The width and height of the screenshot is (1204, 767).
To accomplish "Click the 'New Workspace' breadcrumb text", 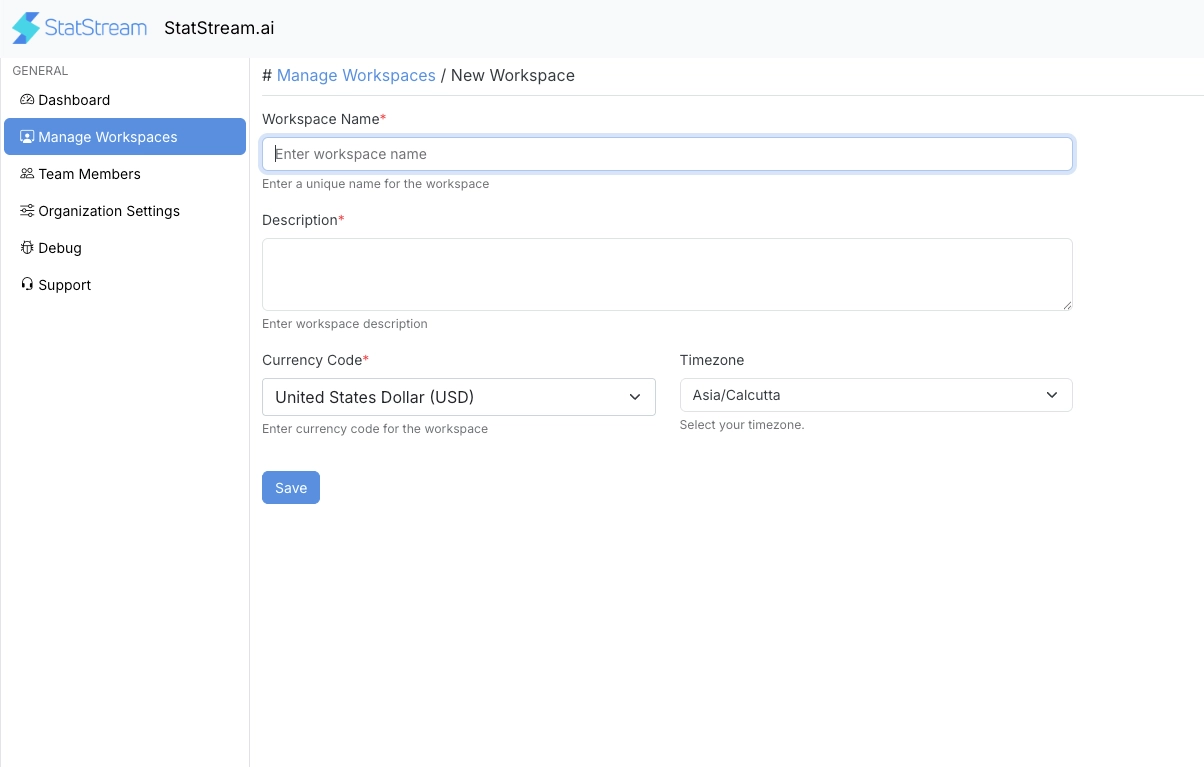I will pos(513,75).
